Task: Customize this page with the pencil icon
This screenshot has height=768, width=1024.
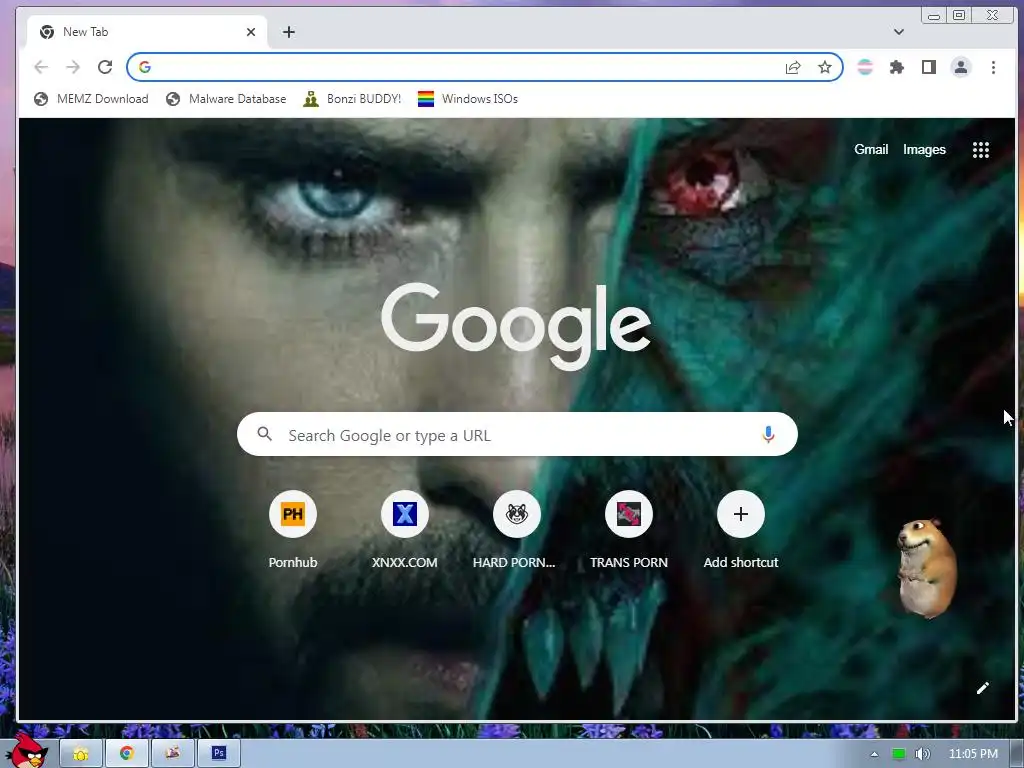Action: click(x=982, y=688)
